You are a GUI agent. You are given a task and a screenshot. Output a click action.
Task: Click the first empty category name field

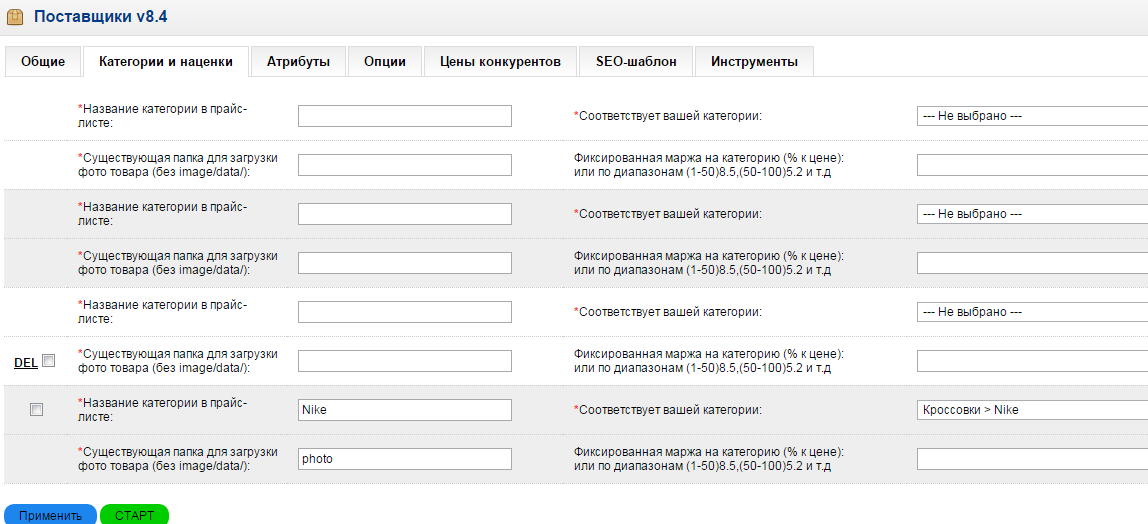tap(404, 116)
